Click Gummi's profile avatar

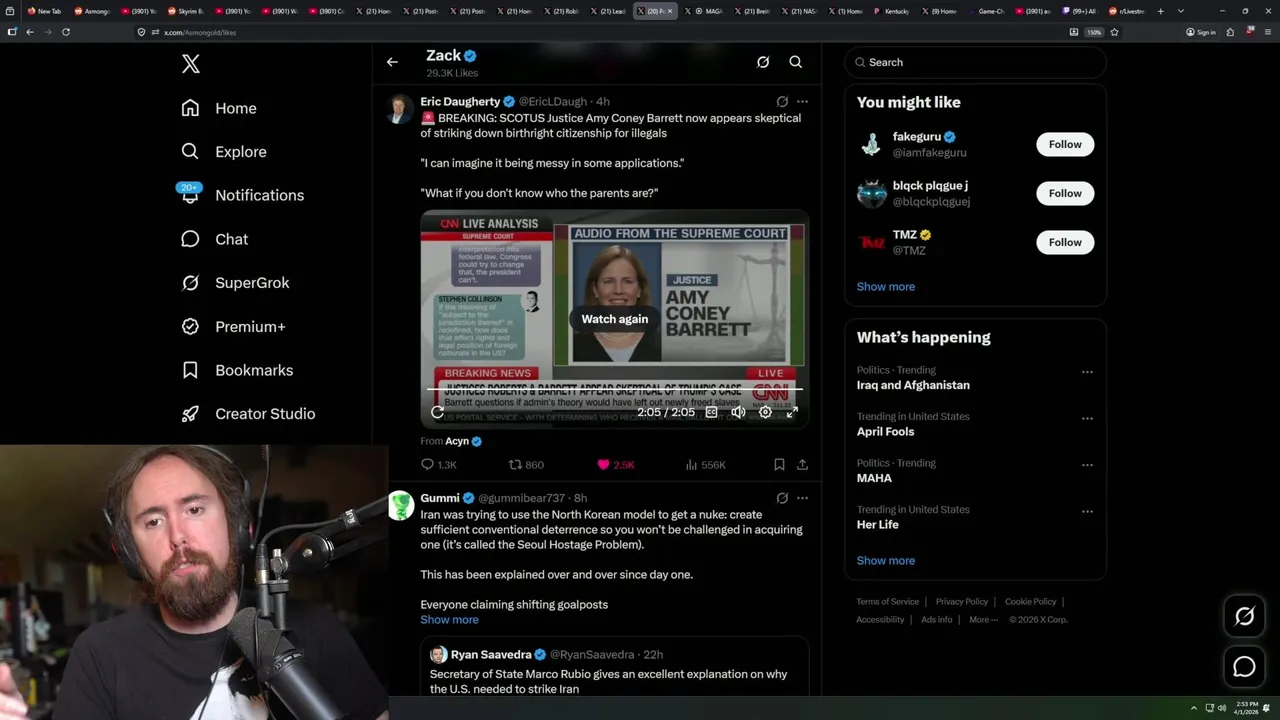(x=400, y=506)
